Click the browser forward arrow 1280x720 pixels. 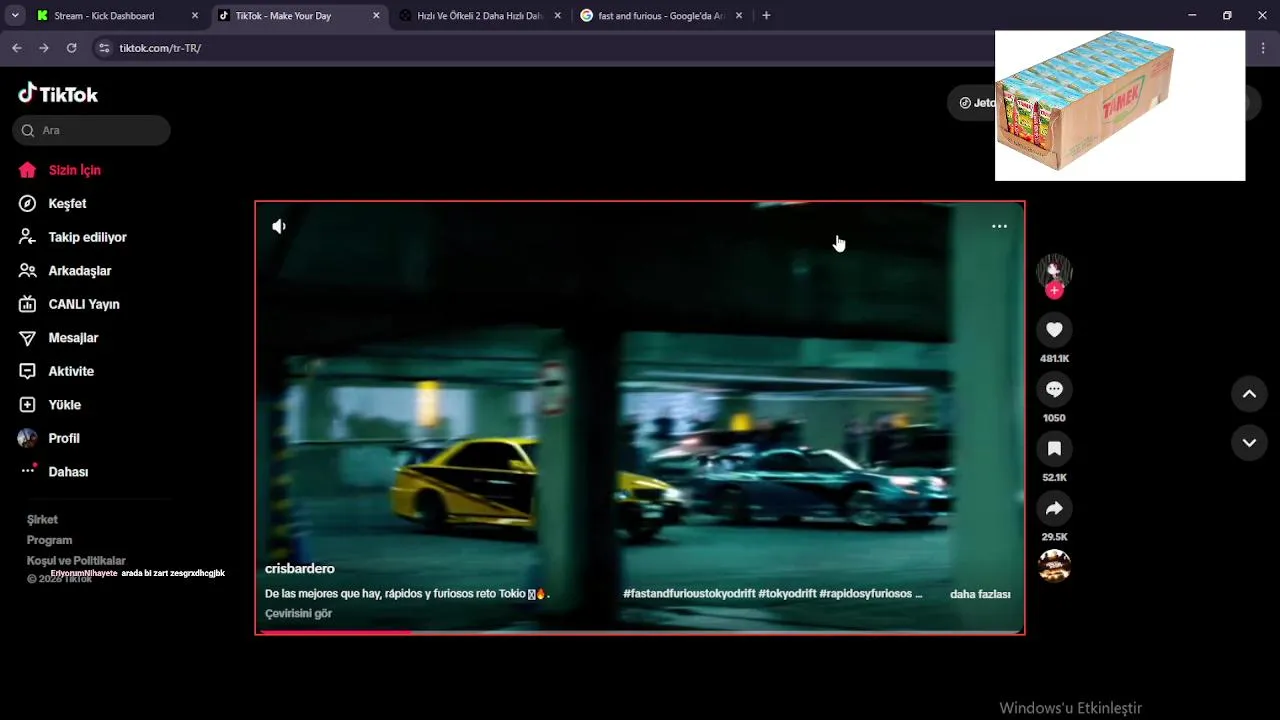pos(44,48)
